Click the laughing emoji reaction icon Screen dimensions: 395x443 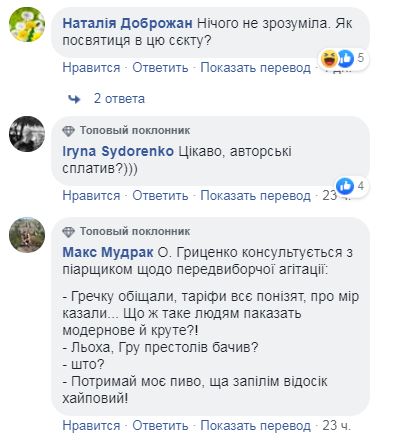coord(329,58)
